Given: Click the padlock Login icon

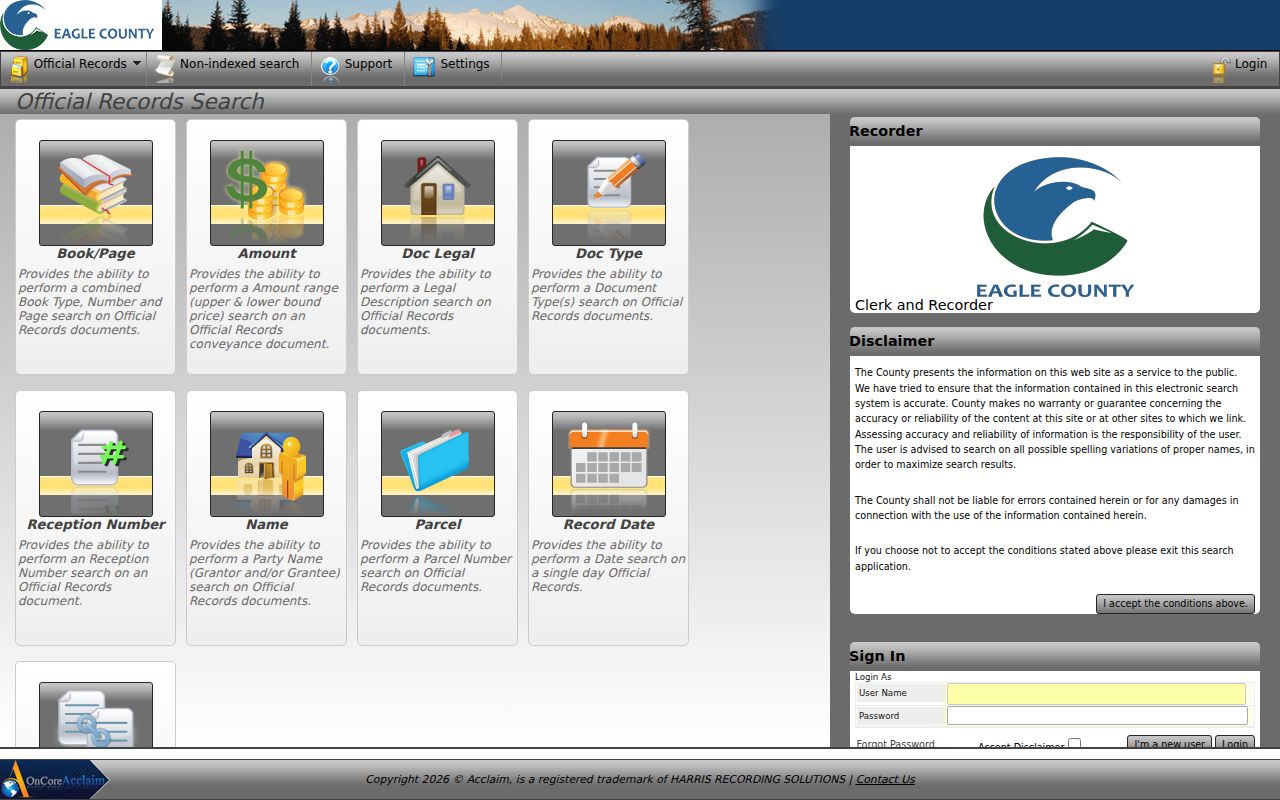Looking at the screenshot, I should click(1220, 68).
